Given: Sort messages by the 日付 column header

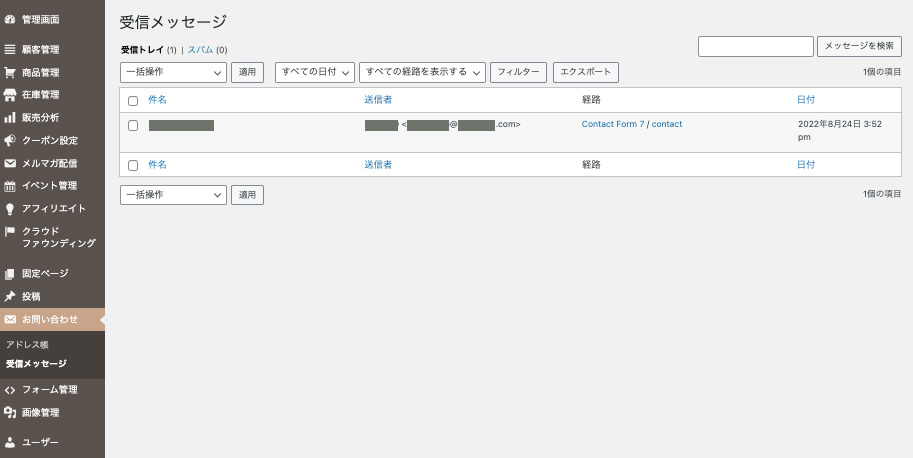Looking at the screenshot, I should 805,100.
